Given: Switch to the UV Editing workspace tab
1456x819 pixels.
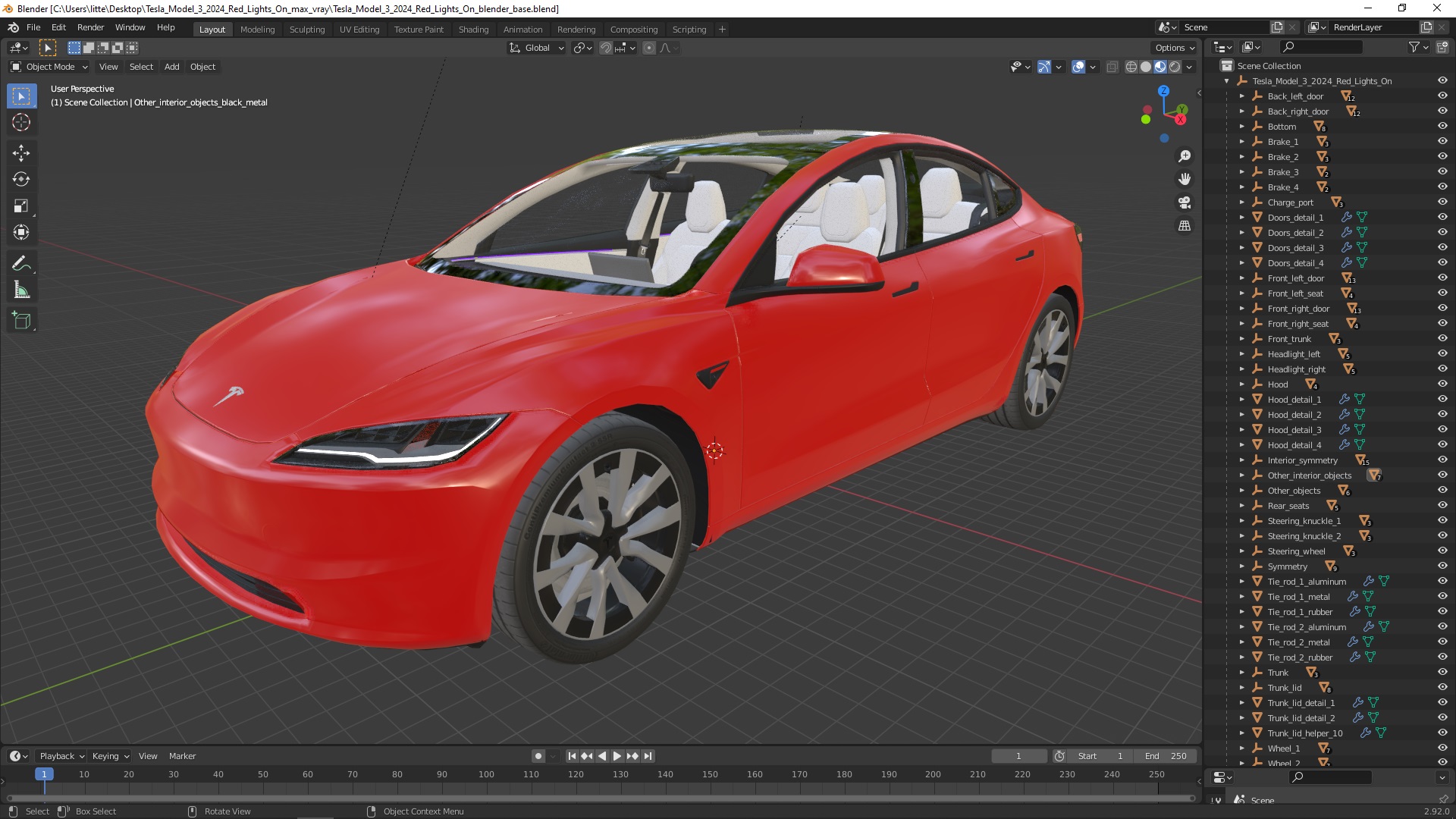Looking at the screenshot, I should pyautogui.click(x=359, y=30).
